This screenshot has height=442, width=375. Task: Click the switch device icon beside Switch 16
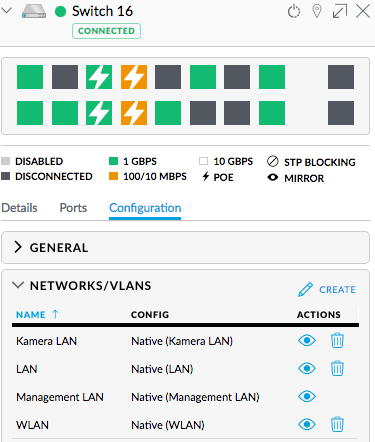pyautogui.click(x=34, y=11)
